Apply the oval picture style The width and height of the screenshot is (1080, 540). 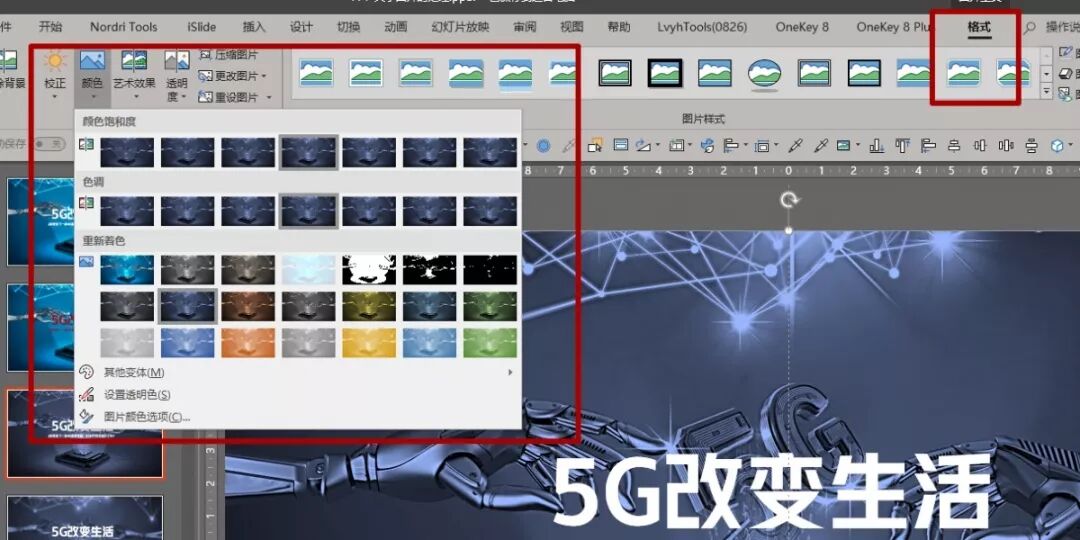tap(765, 73)
